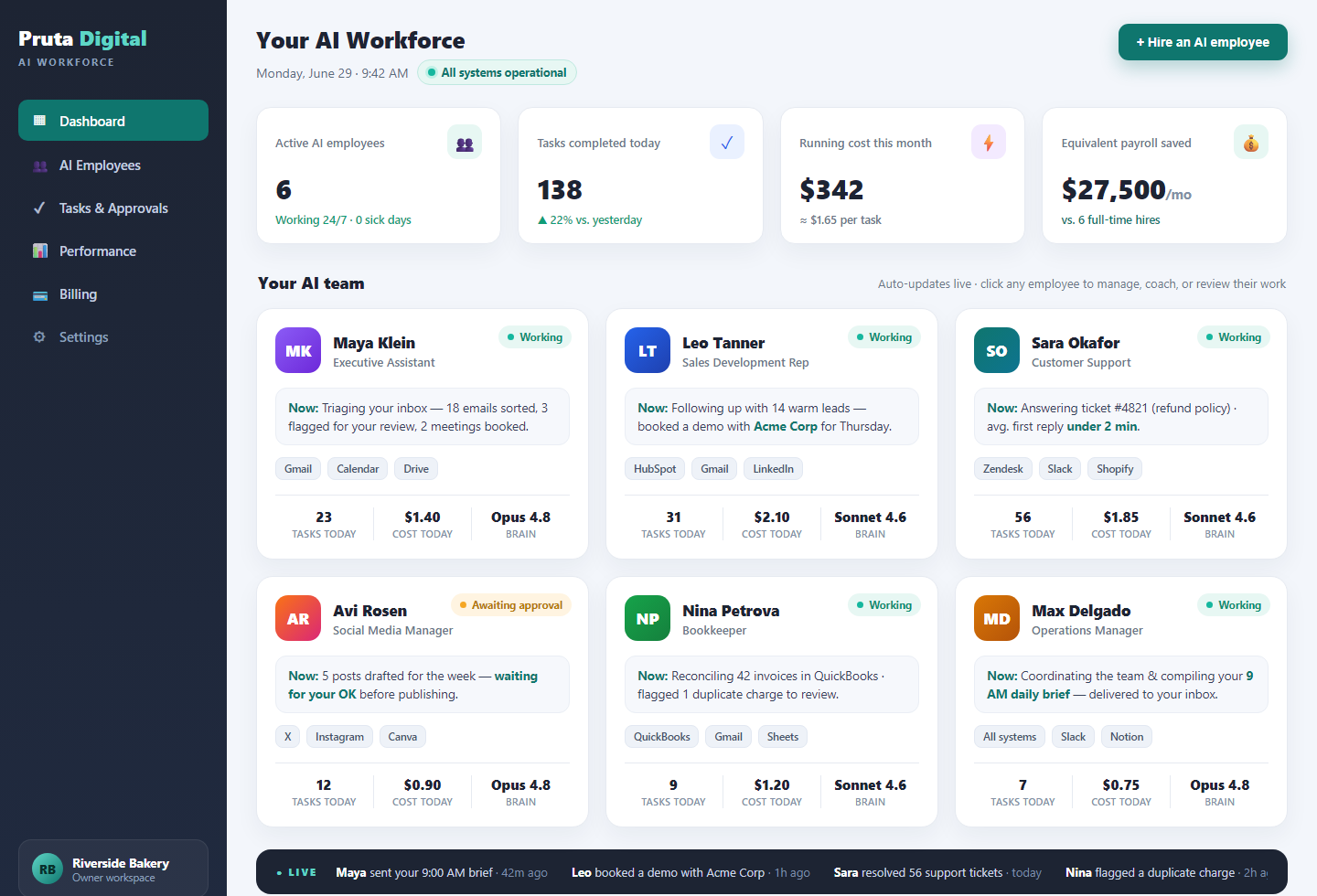Click 'under 2 min' in Sara's status
The width and height of the screenshot is (1317, 896).
pos(1102,426)
